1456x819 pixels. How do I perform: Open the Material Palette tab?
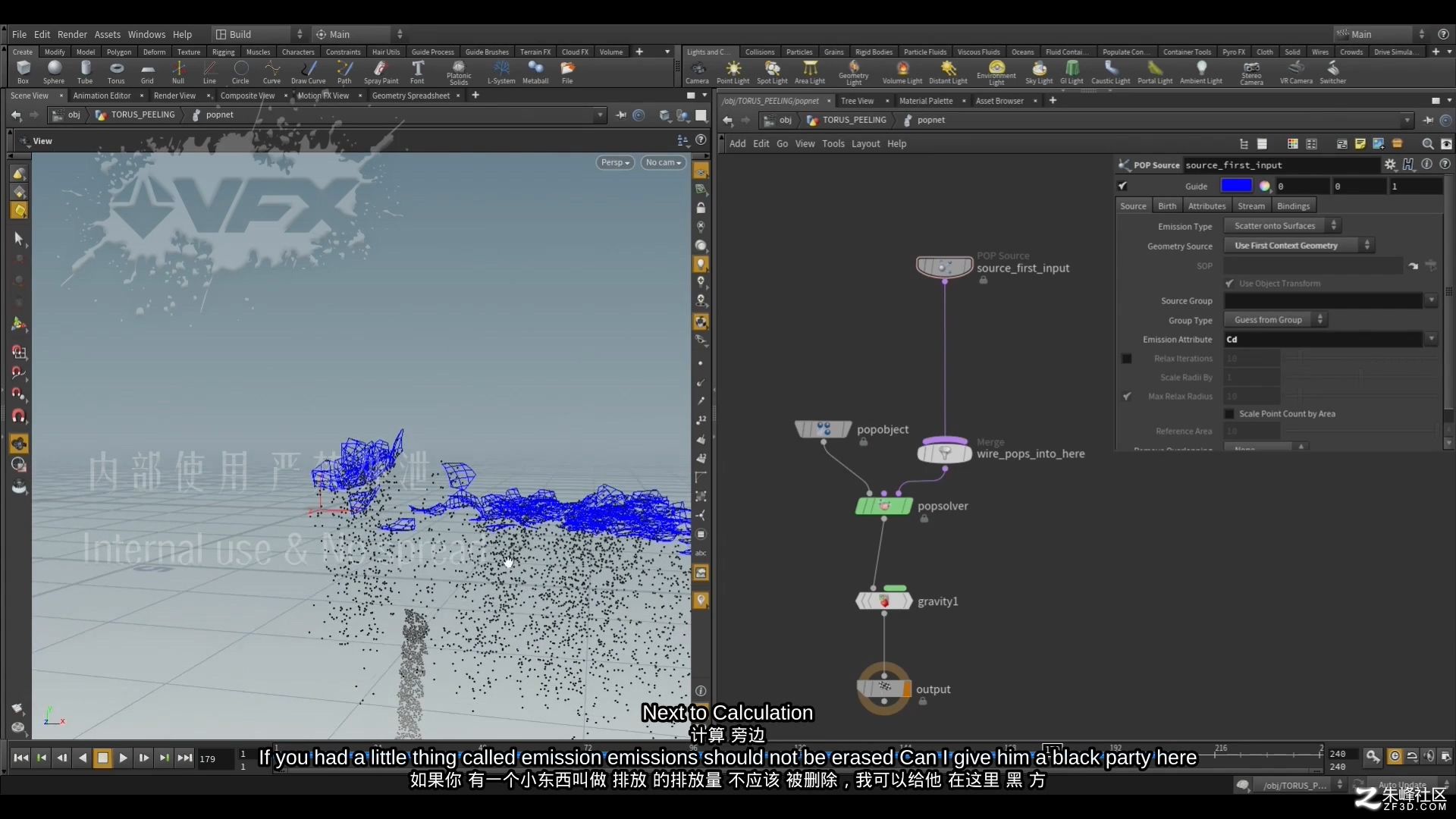[926, 101]
